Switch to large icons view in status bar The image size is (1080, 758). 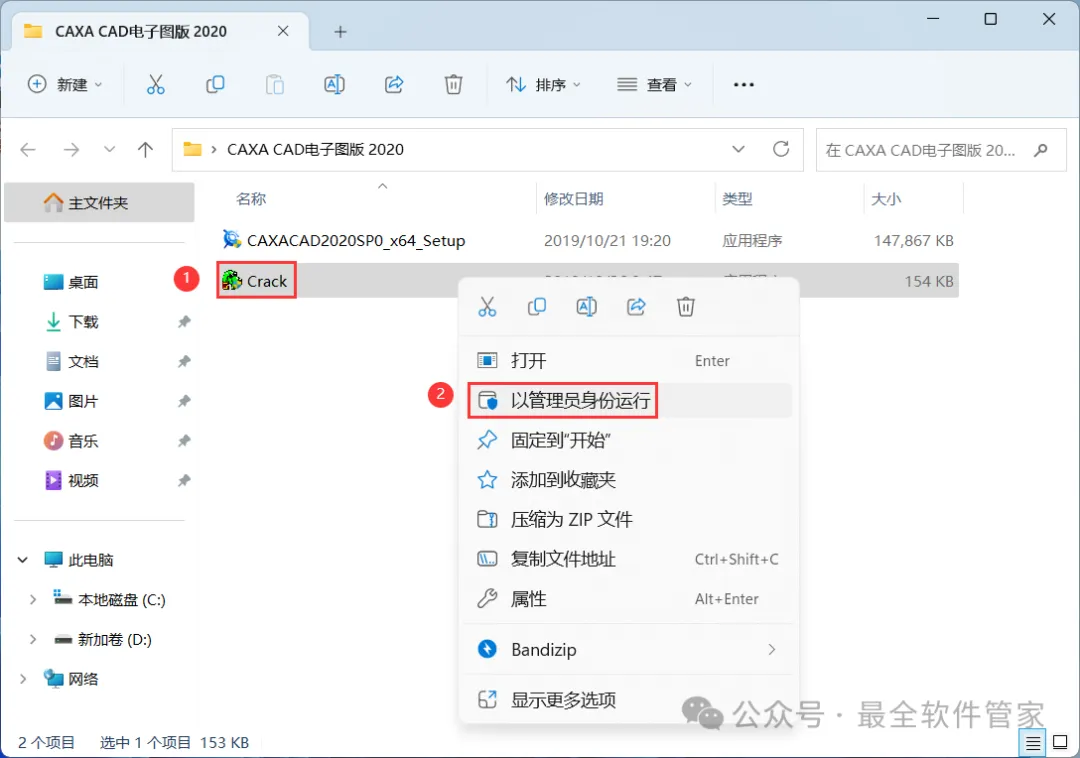[1061, 743]
